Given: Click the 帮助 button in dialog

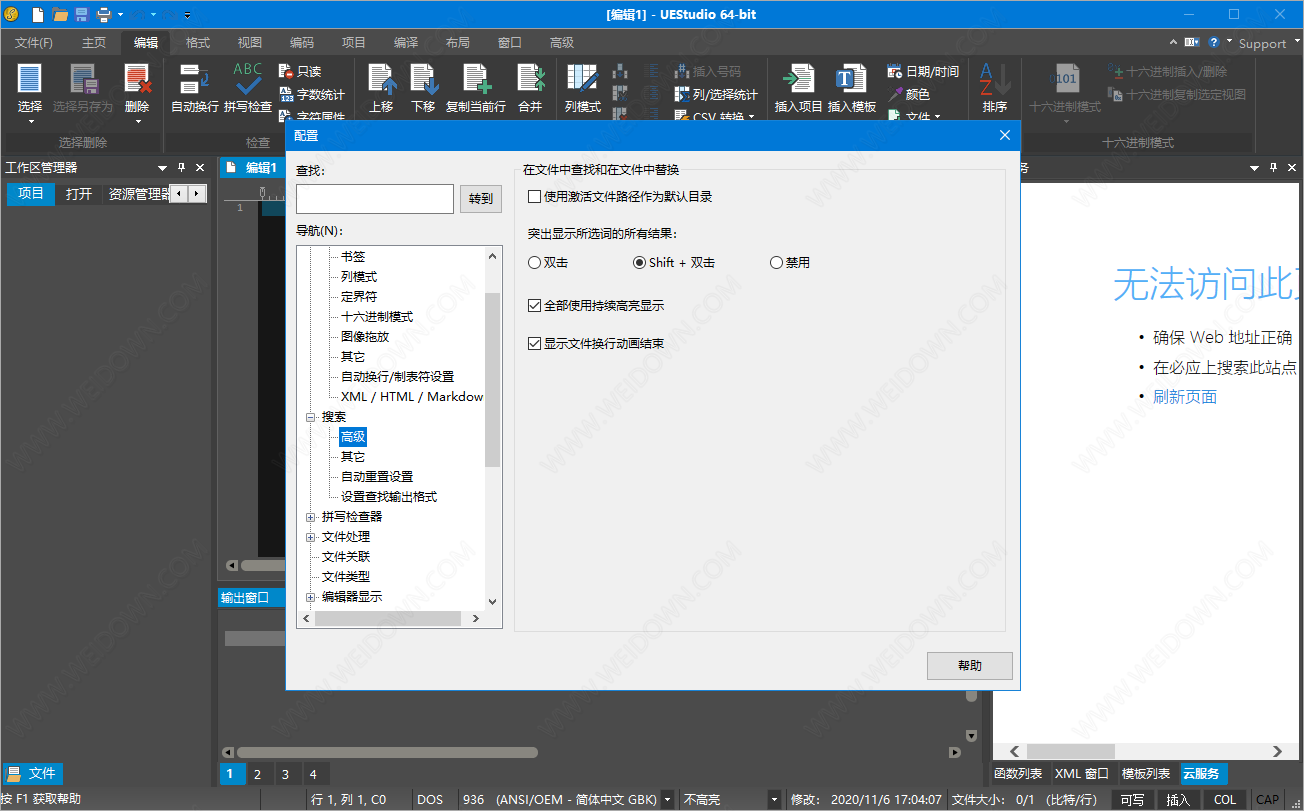Looking at the screenshot, I should (969, 666).
